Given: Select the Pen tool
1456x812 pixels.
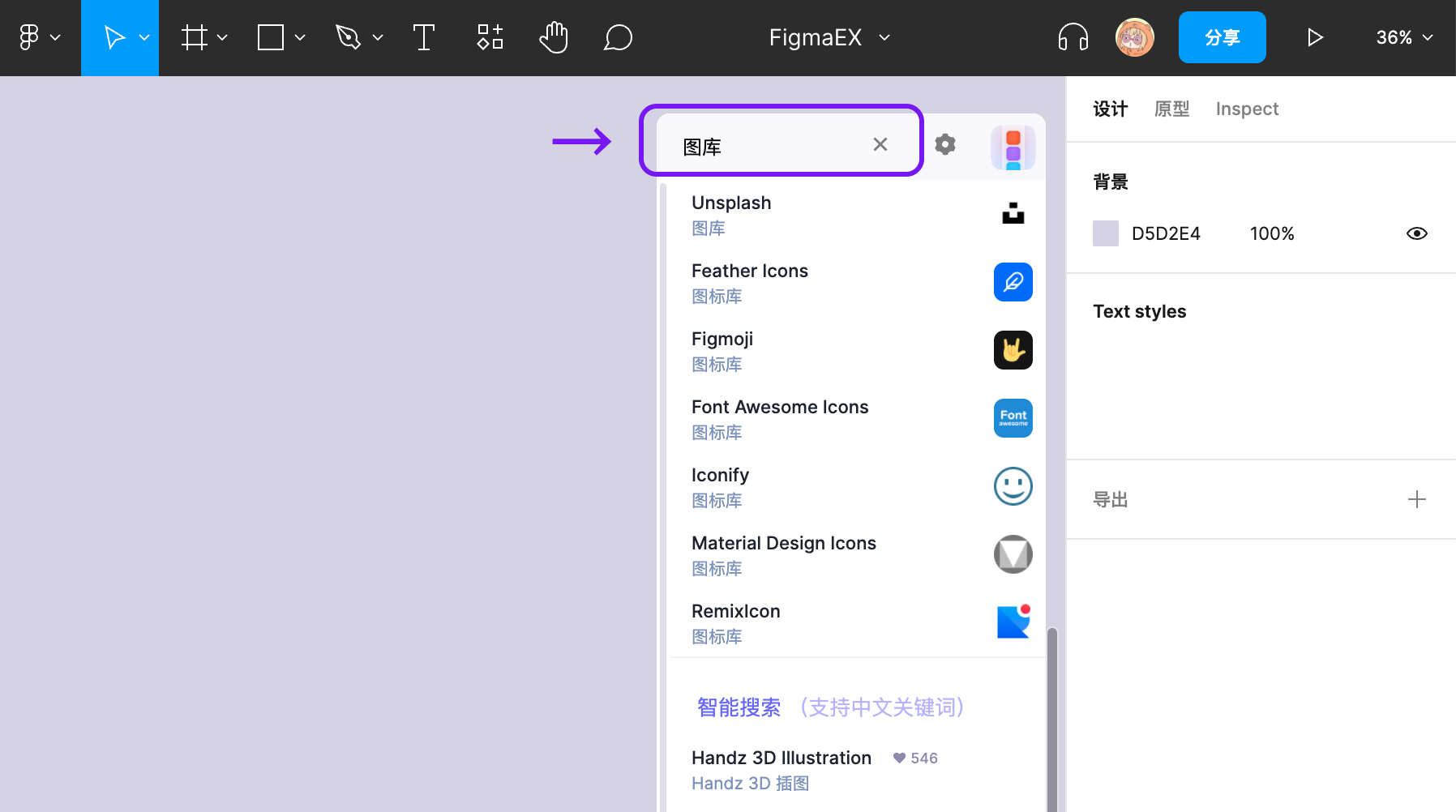Looking at the screenshot, I should (x=348, y=37).
